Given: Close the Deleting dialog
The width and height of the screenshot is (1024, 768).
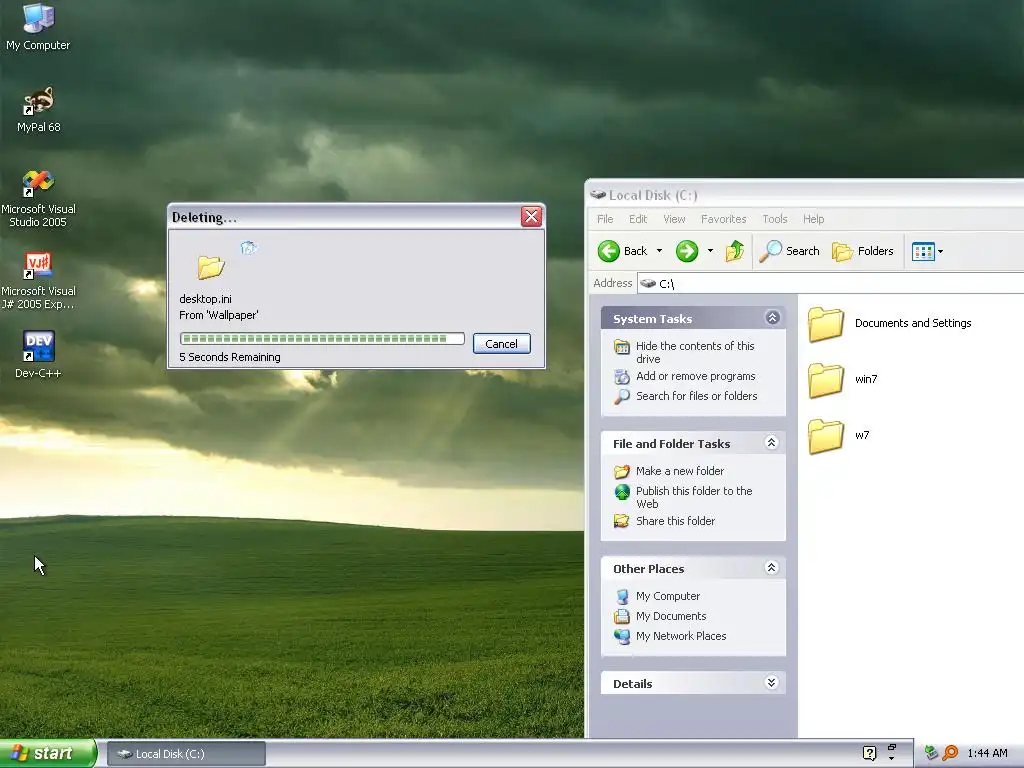Looking at the screenshot, I should tap(531, 216).
